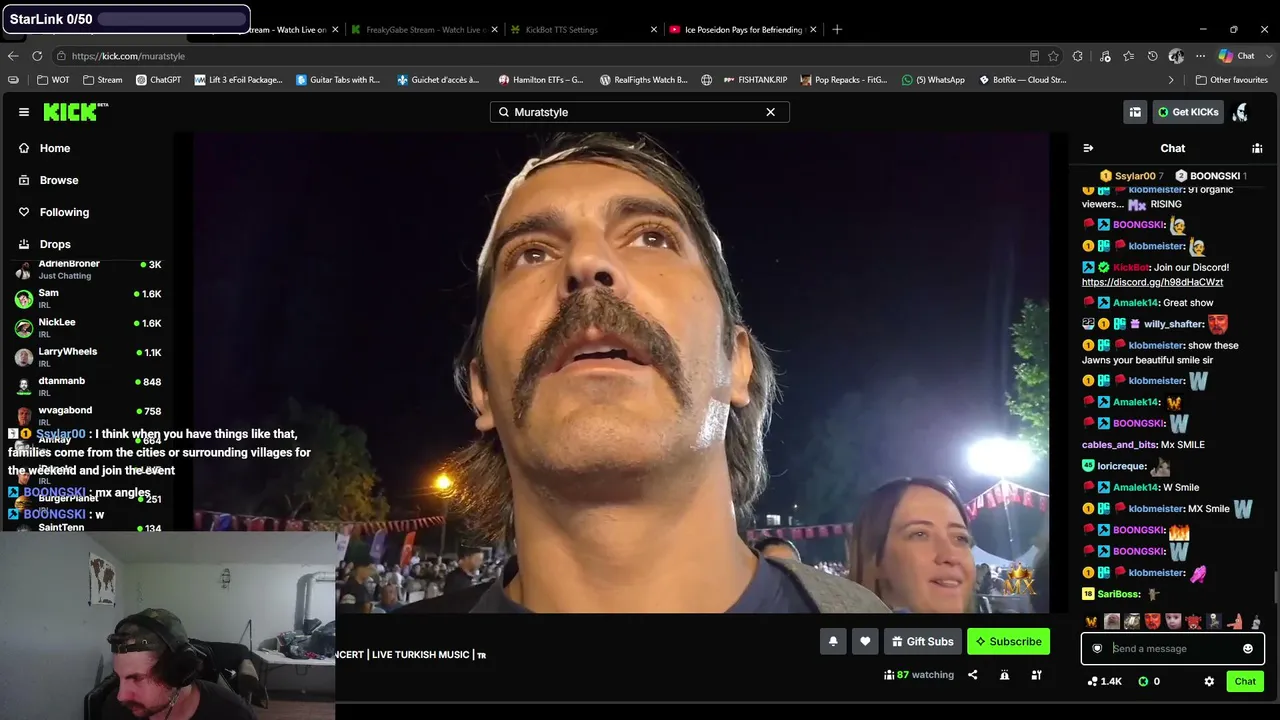Viewport: 1280px width, 720px height.
Task: Go to Home in the sidebar
Action: pos(55,148)
